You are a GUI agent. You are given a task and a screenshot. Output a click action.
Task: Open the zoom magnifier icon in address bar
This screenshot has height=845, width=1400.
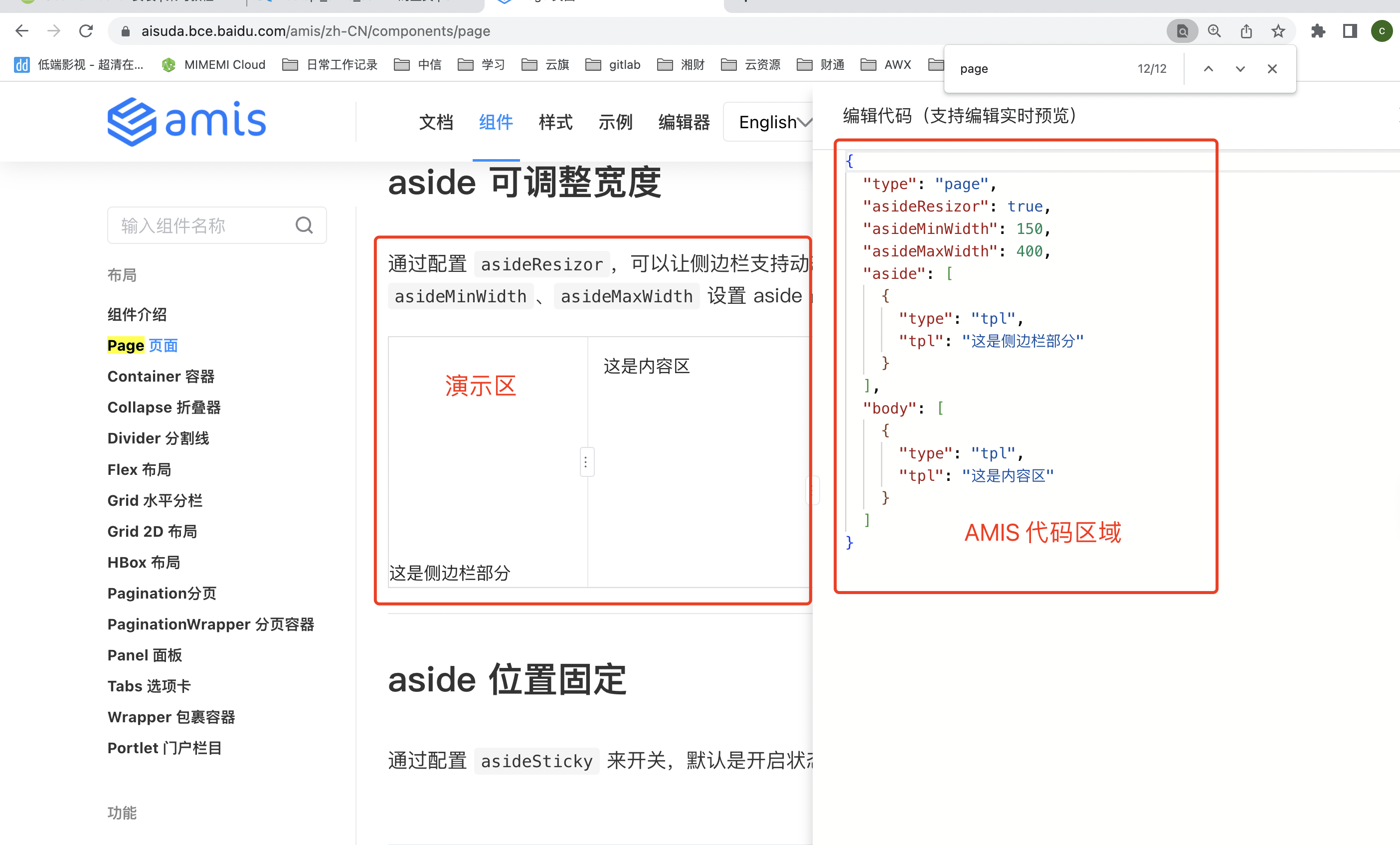[1214, 31]
